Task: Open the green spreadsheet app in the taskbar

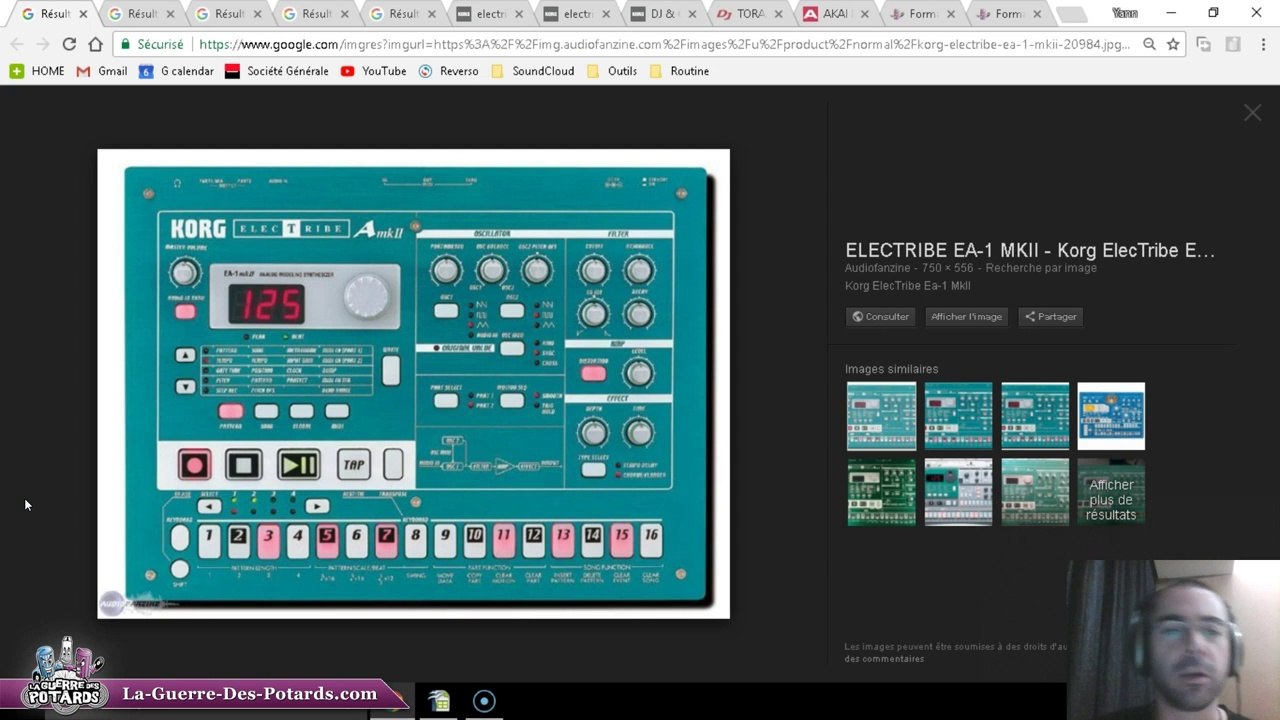Action: point(439,701)
